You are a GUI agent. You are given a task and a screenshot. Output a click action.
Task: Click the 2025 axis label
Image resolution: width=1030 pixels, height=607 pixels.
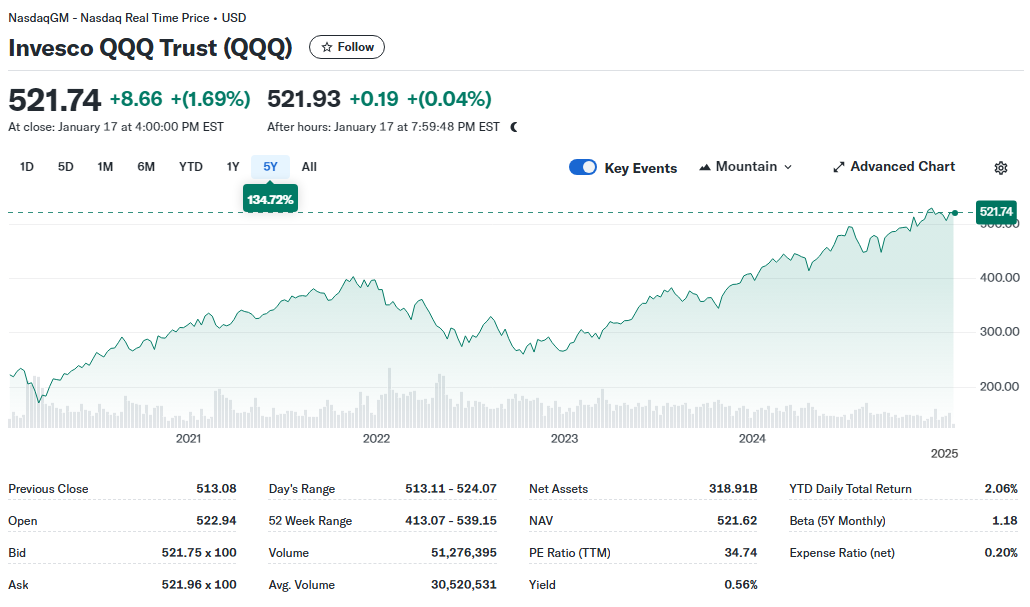(x=945, y=454)
